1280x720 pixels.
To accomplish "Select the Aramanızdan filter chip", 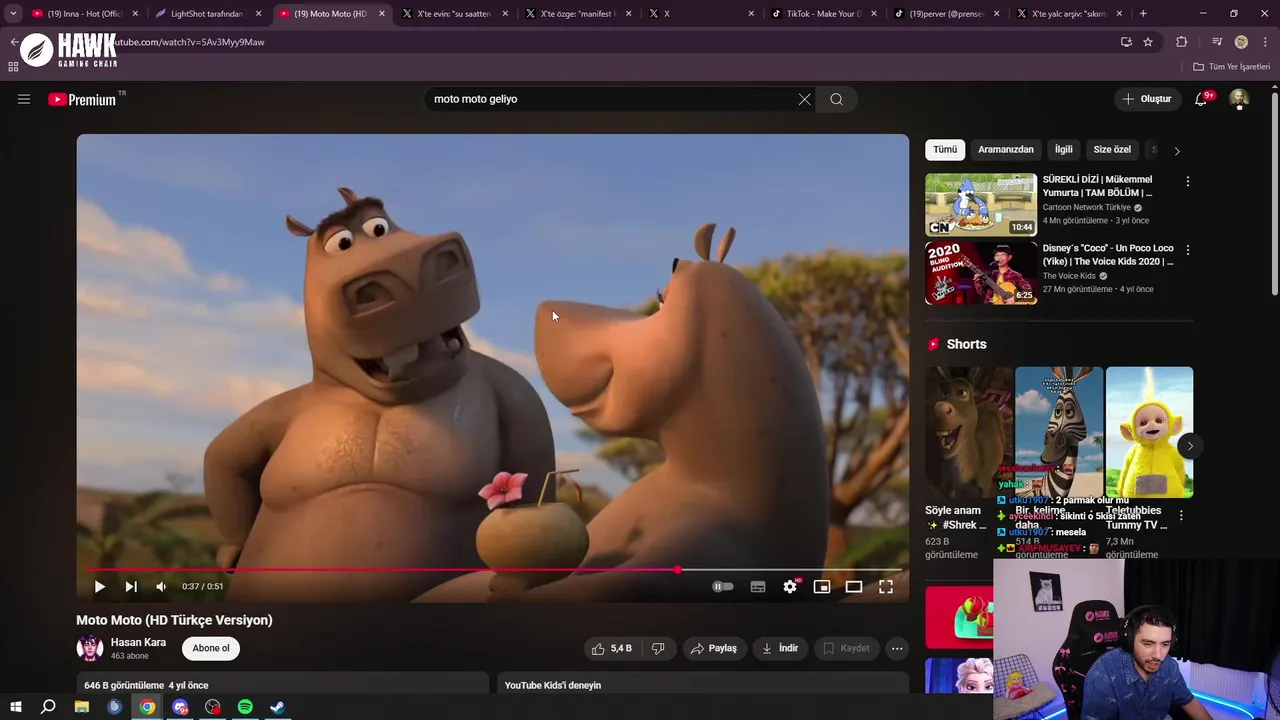I will pyautogui.click(x=1006, y=150).
